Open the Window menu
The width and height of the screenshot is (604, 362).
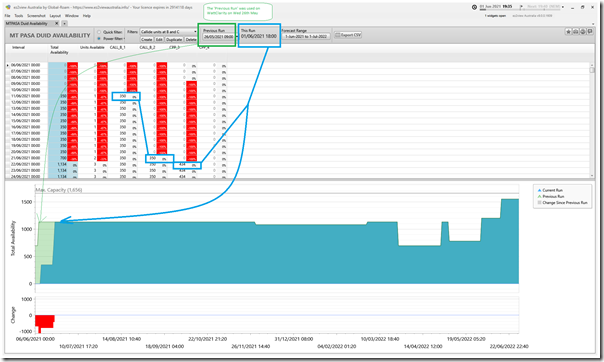click(x=72, y=16)
